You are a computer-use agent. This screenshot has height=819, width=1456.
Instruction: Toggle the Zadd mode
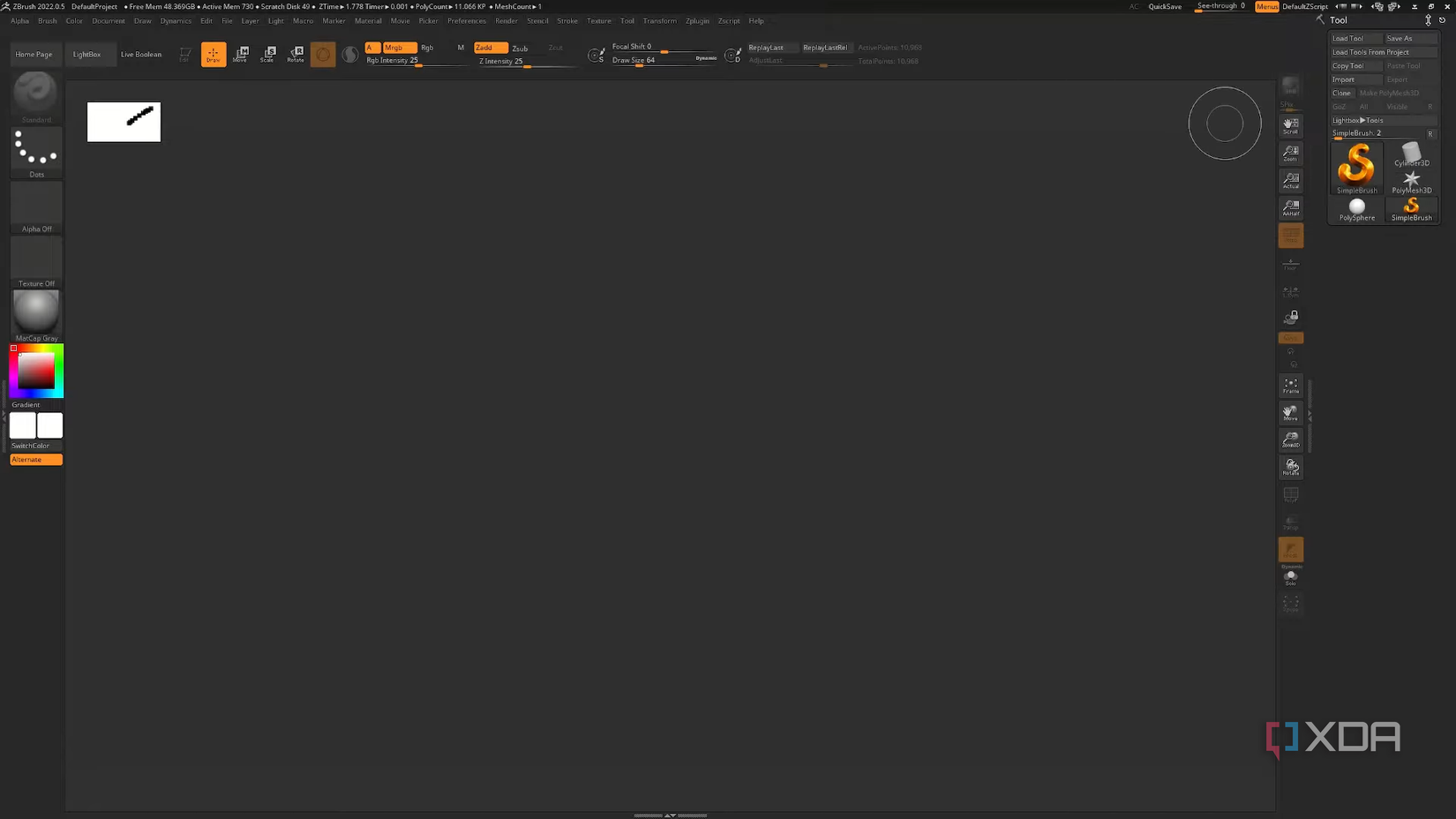pos(491,48)
